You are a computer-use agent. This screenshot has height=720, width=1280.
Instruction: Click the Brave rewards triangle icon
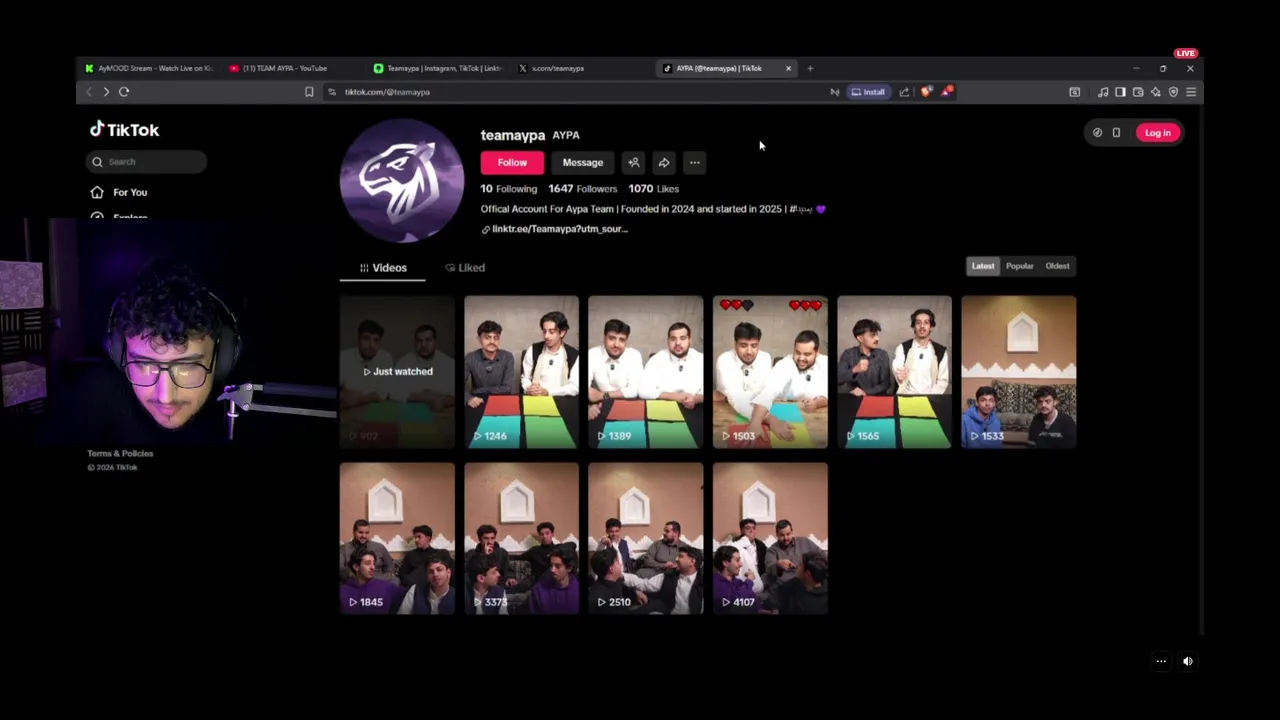coord(946,92)
